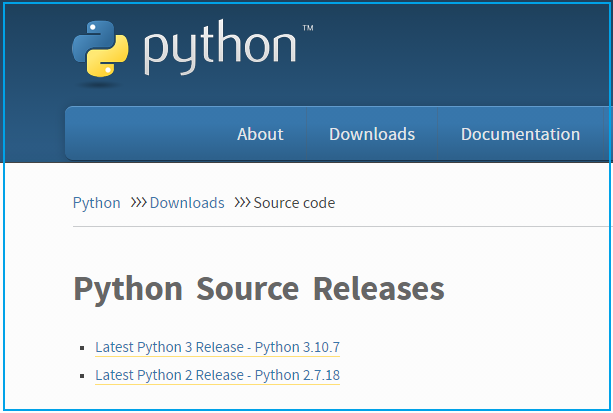Go to the Python breadcrumb link
The height and width of the screenshot is (413, 613).
click(97, 203)
